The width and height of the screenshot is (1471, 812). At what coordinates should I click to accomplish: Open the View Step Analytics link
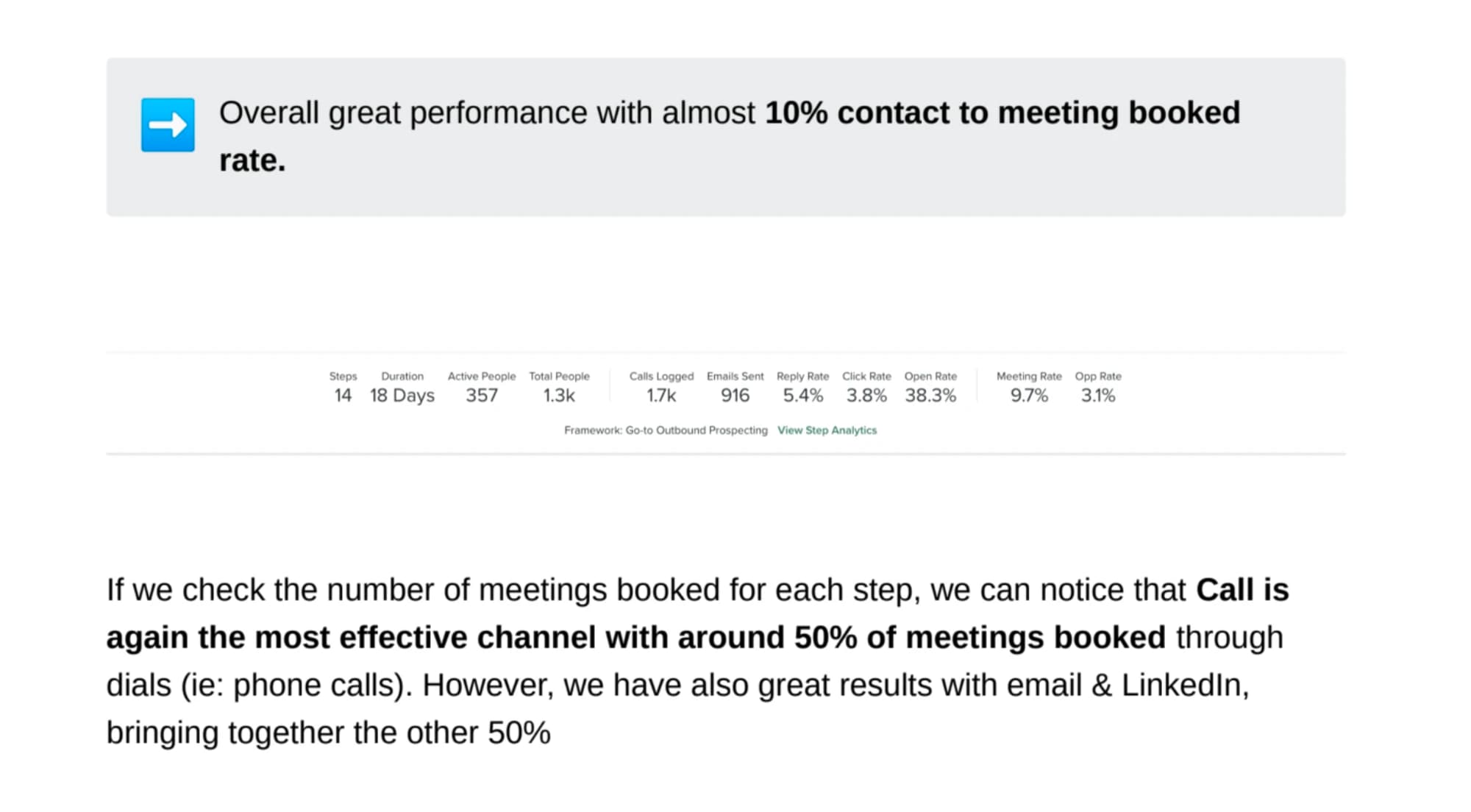(x=827, y=430)
